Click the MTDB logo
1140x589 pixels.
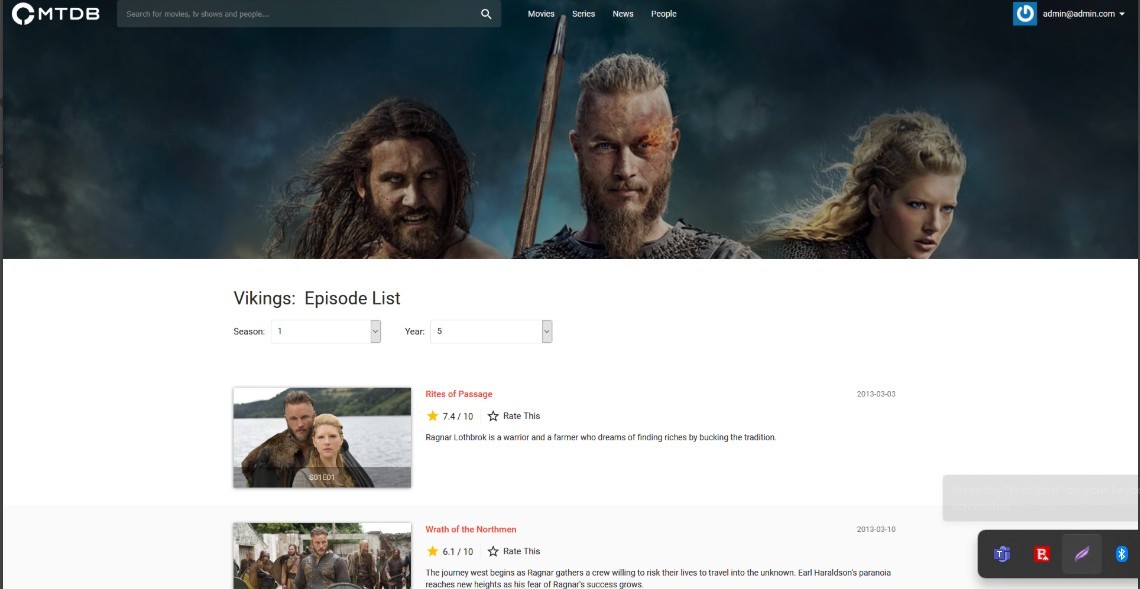tap(56, 13)
